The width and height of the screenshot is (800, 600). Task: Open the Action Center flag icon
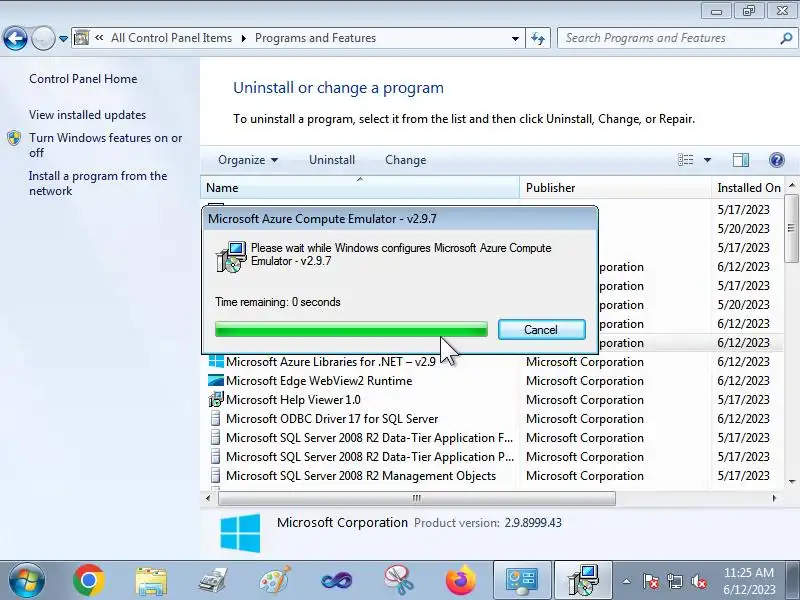tap(651, 581)
